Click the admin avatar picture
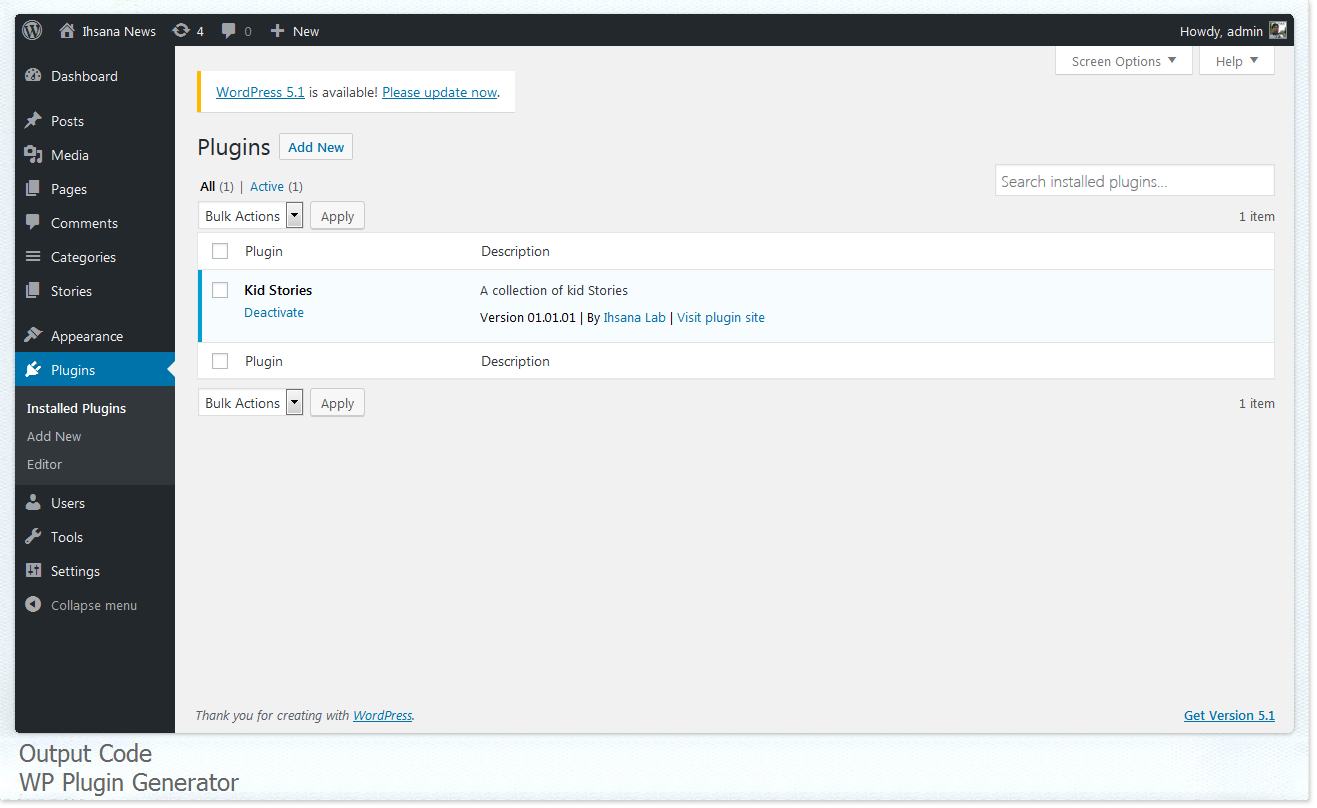The height and width of the screenshot is (808, 1317). tap(1278, 31)
